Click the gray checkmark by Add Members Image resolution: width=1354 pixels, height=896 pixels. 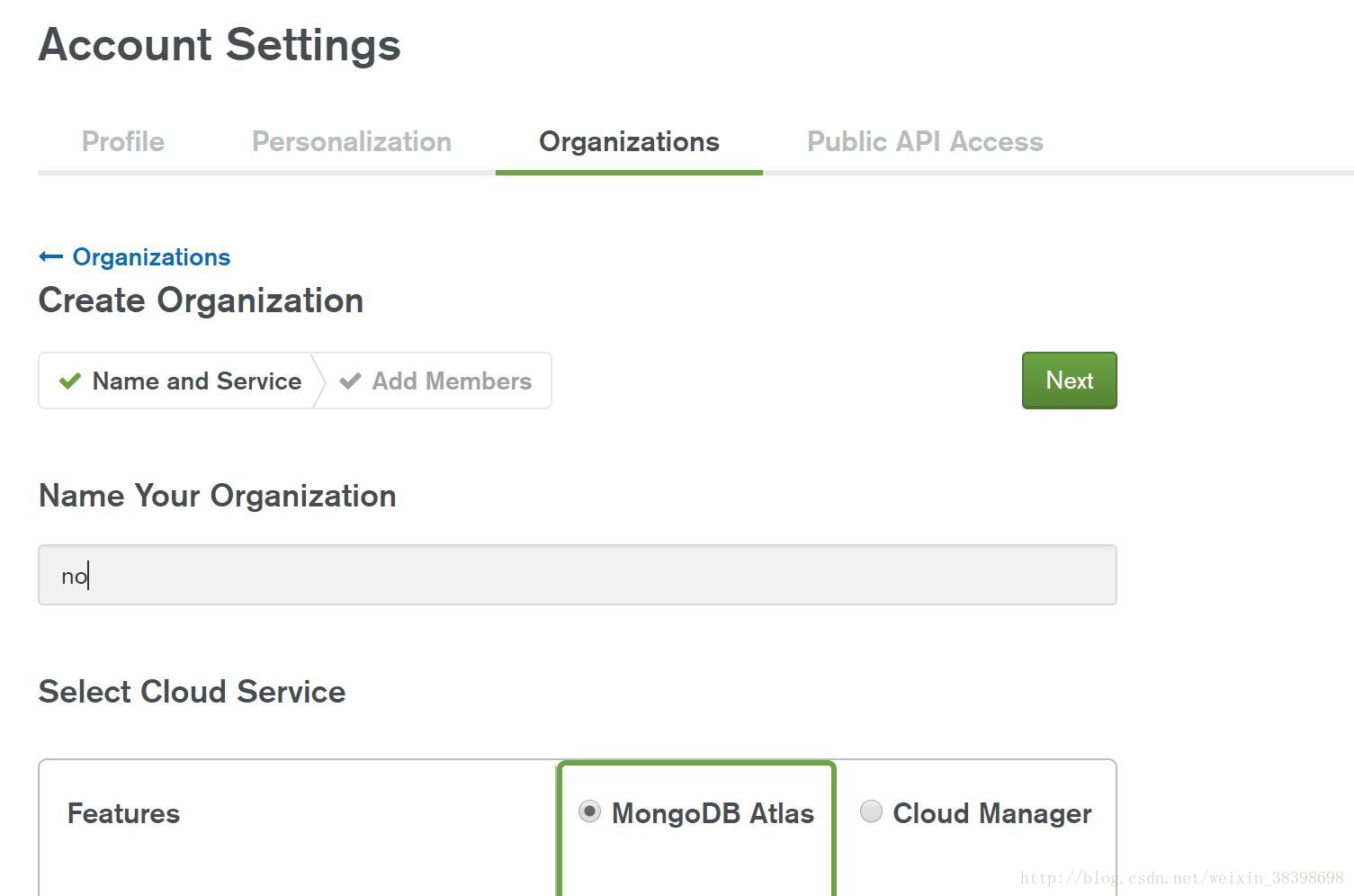pyautogui.click(x=350, y=381)
